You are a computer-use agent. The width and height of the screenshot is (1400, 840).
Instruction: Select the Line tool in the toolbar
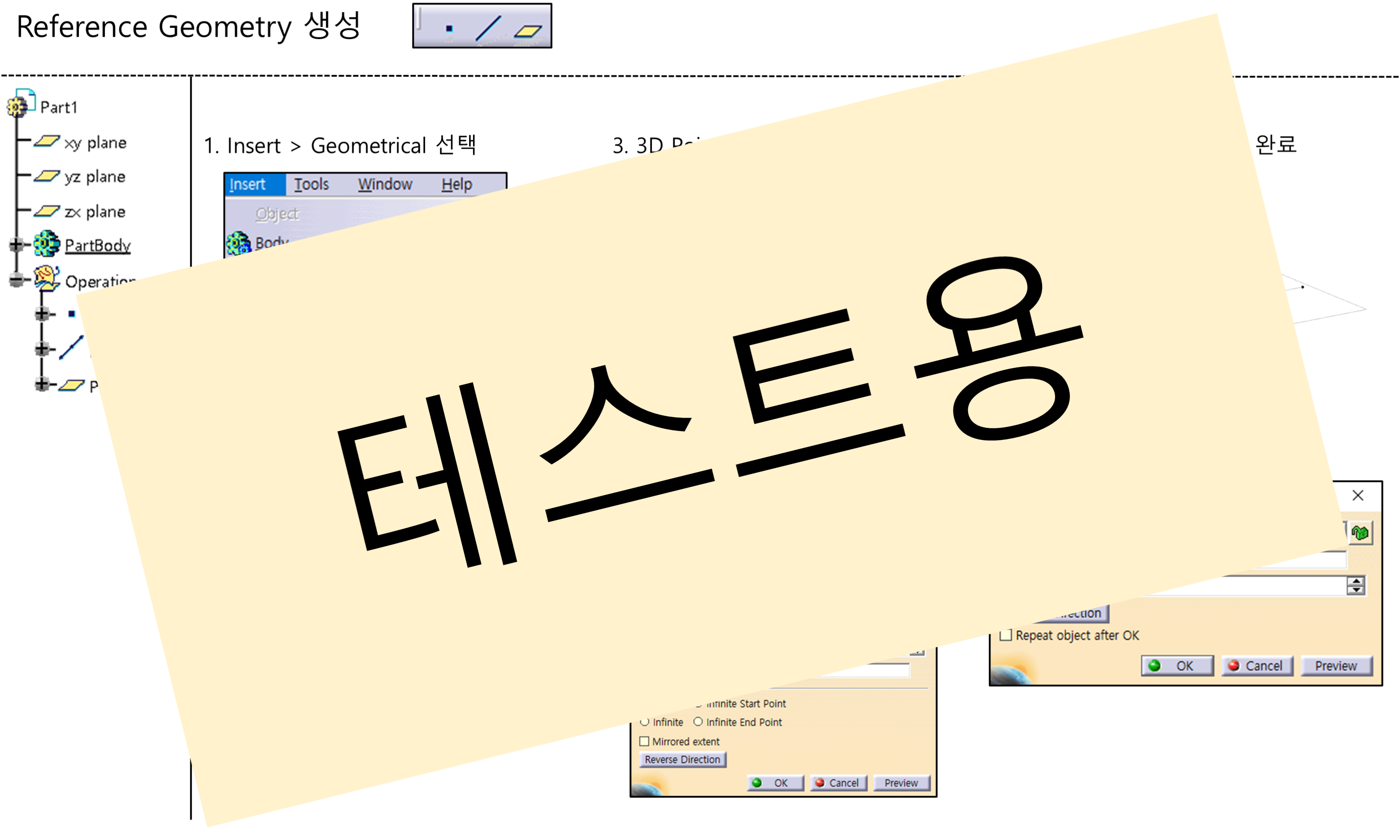(x=488, y=27)
